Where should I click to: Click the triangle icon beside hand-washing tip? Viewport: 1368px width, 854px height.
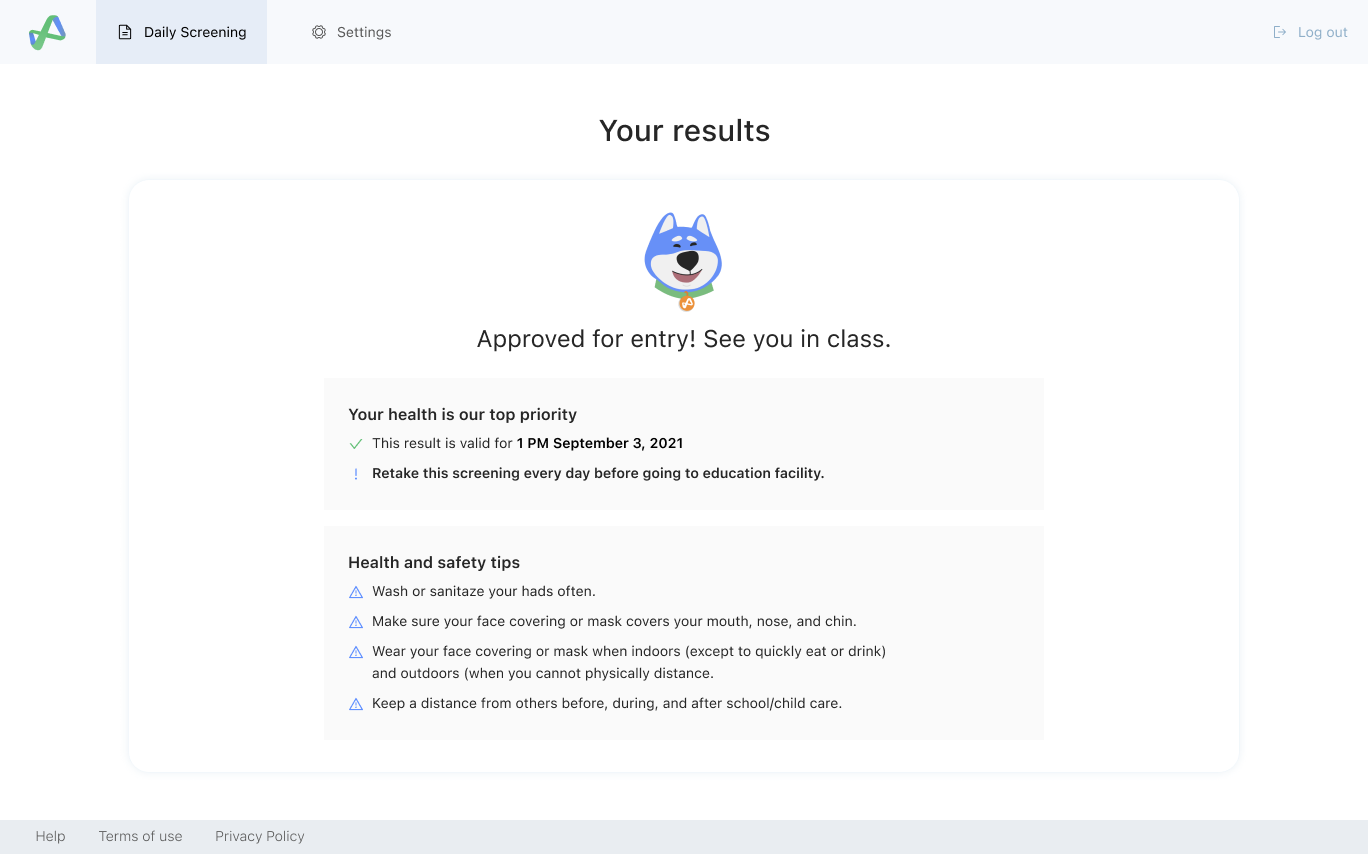coord(355,592)
